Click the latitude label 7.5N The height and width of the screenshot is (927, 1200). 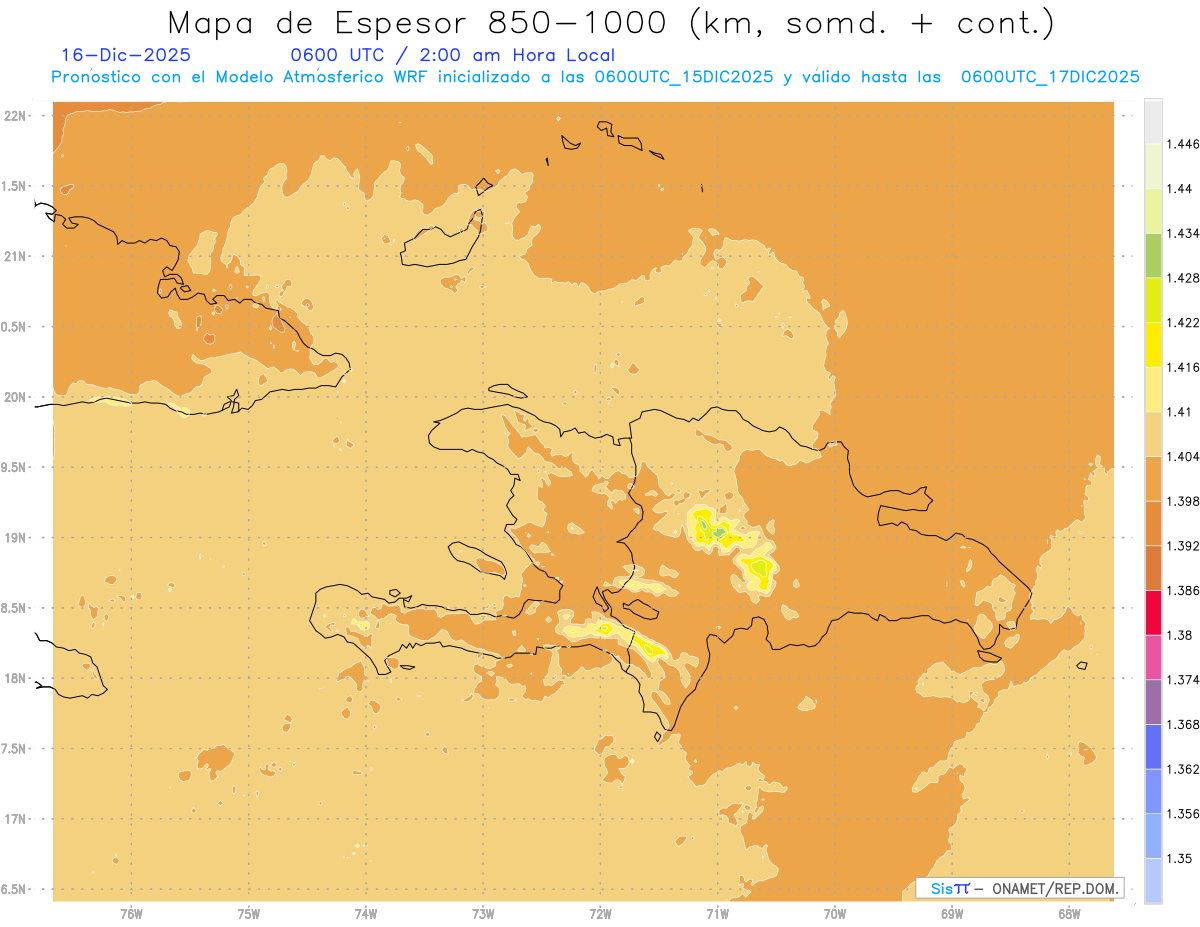(x=13, y=749)
